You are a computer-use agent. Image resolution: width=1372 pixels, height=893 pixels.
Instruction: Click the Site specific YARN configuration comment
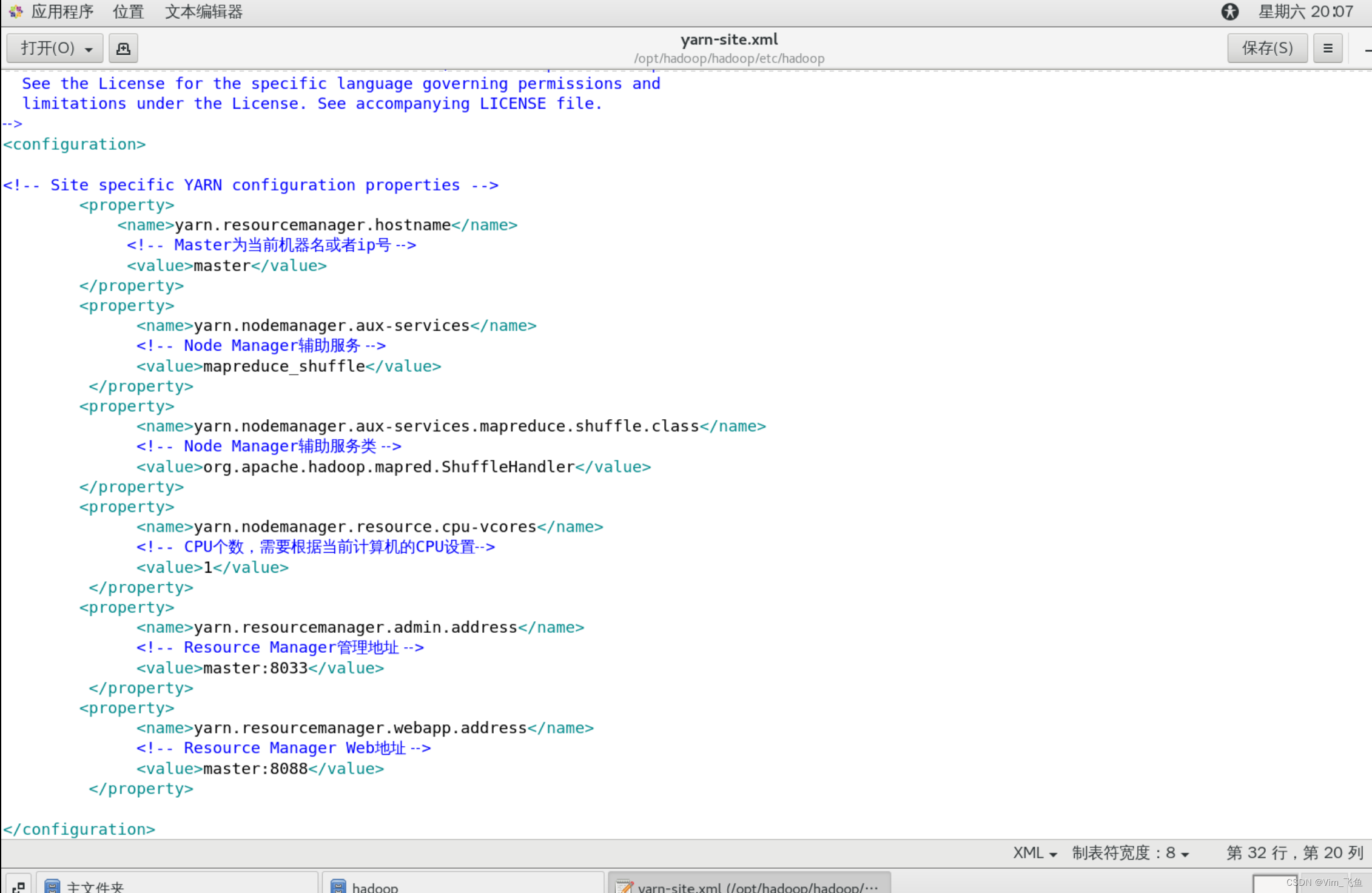(x=251, y=185)
